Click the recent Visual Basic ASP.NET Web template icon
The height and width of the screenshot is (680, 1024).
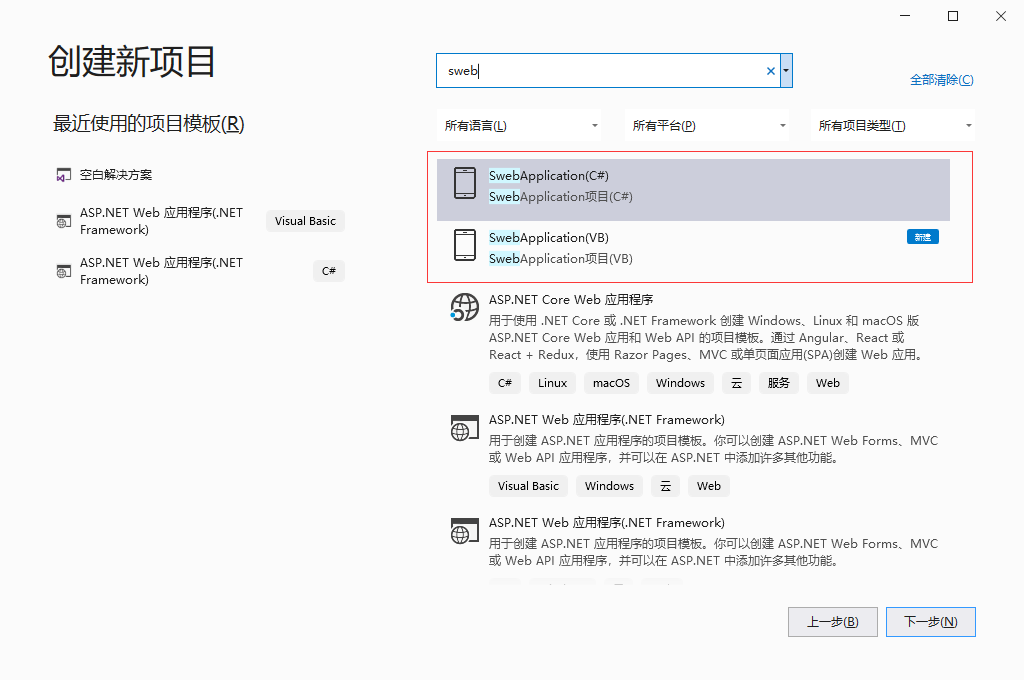tap(63, 221)
